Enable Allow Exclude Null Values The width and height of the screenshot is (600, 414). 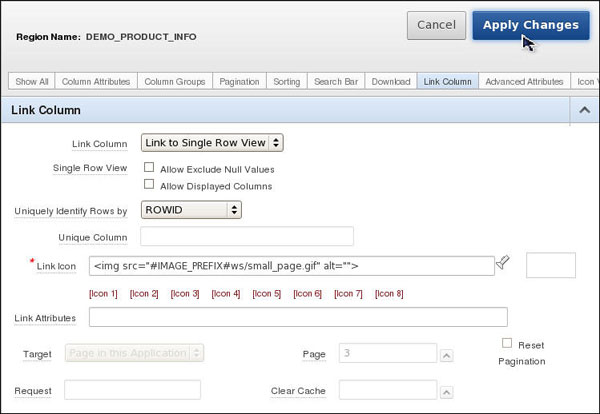coord(149,168)
